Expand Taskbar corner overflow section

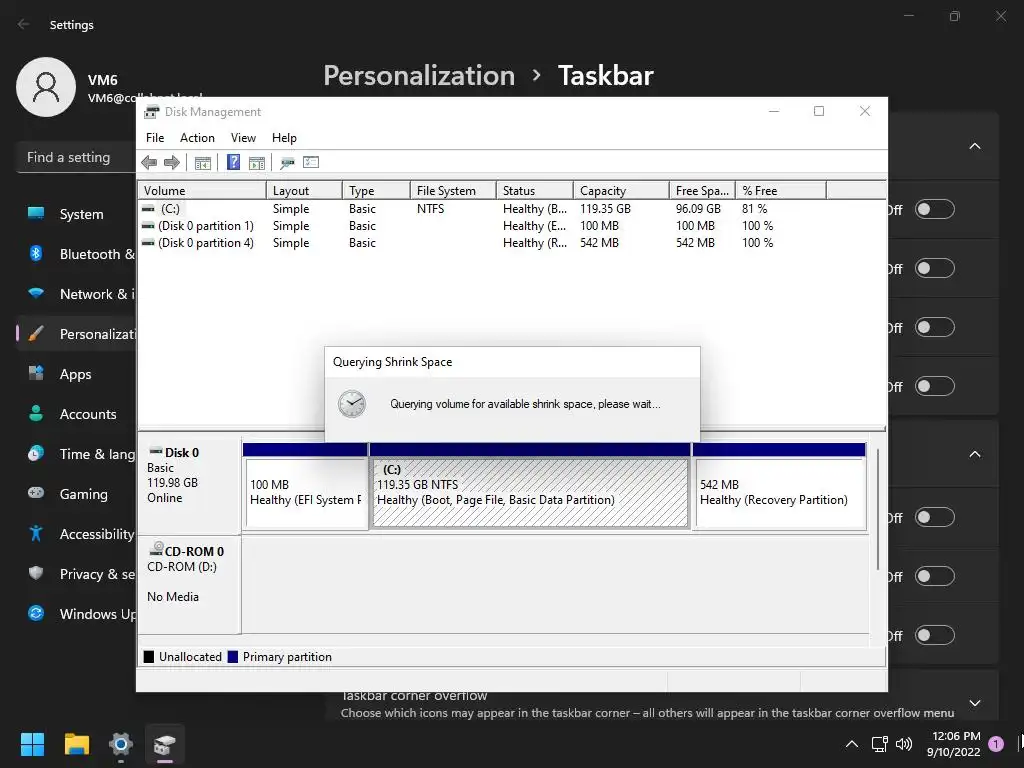(975, 703)
